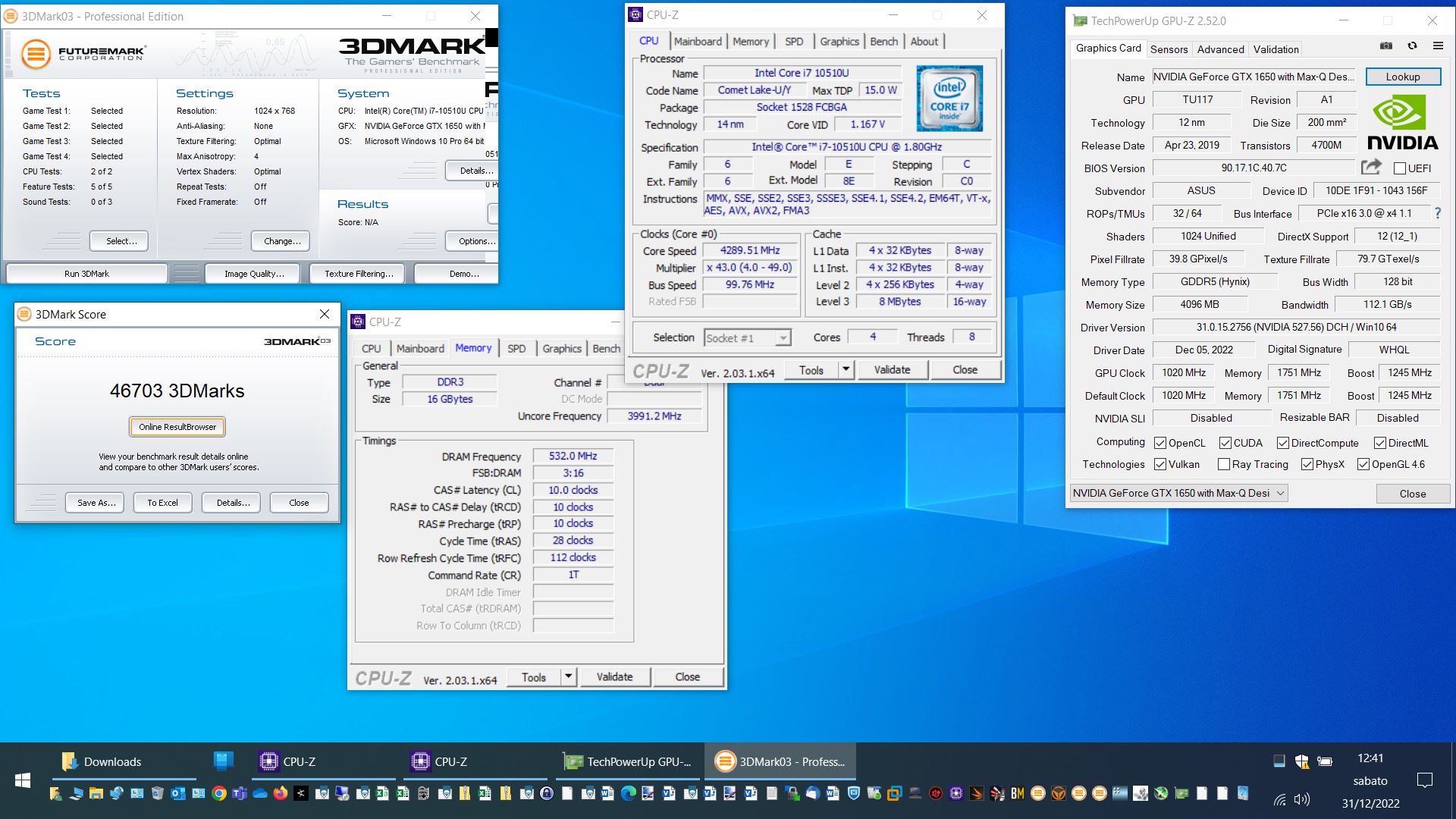
Task: Toggle the CUDA checkbox
Action: 1225,443
